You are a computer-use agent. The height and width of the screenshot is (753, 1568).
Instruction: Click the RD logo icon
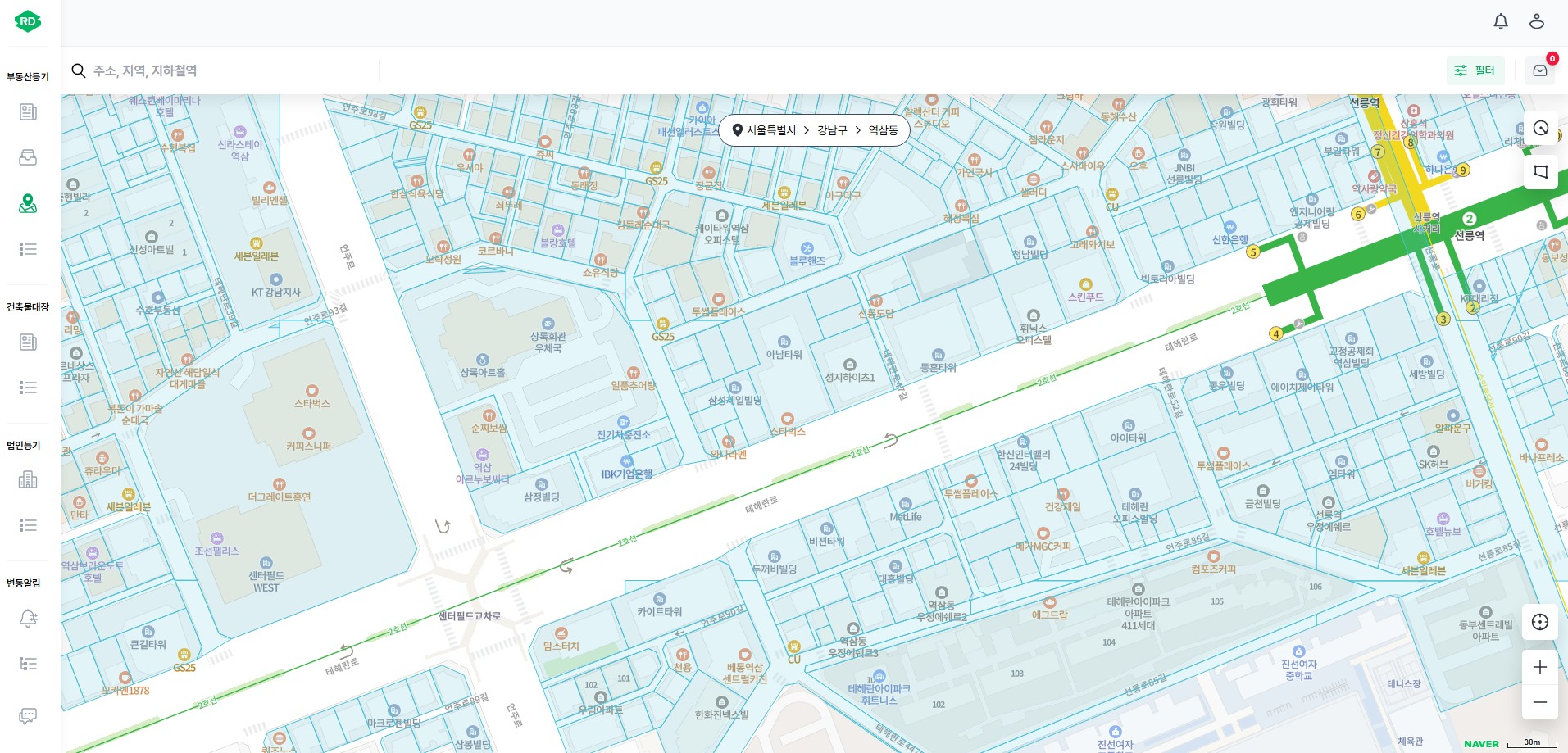(28, 22)
